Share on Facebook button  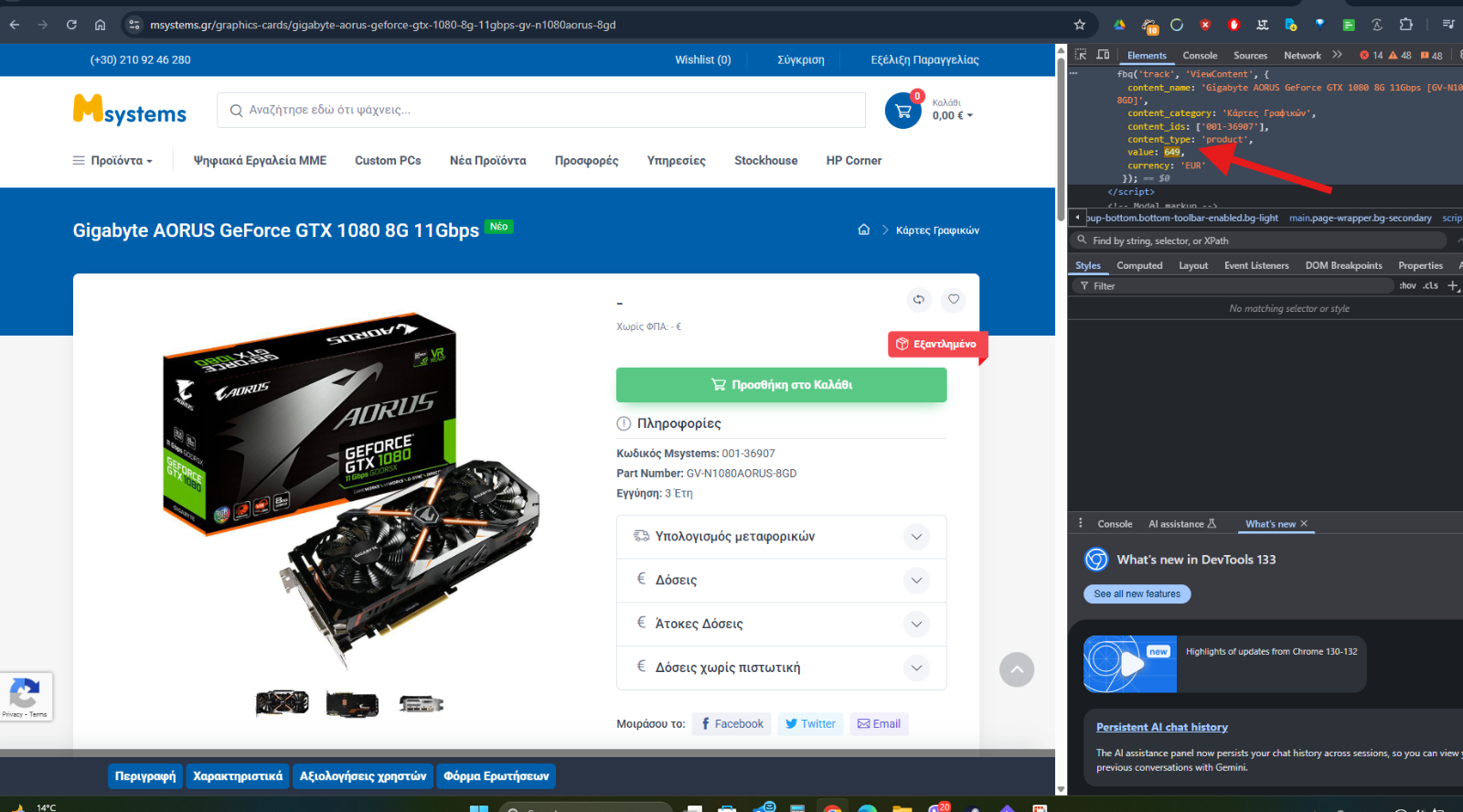(x=731, y=724)
